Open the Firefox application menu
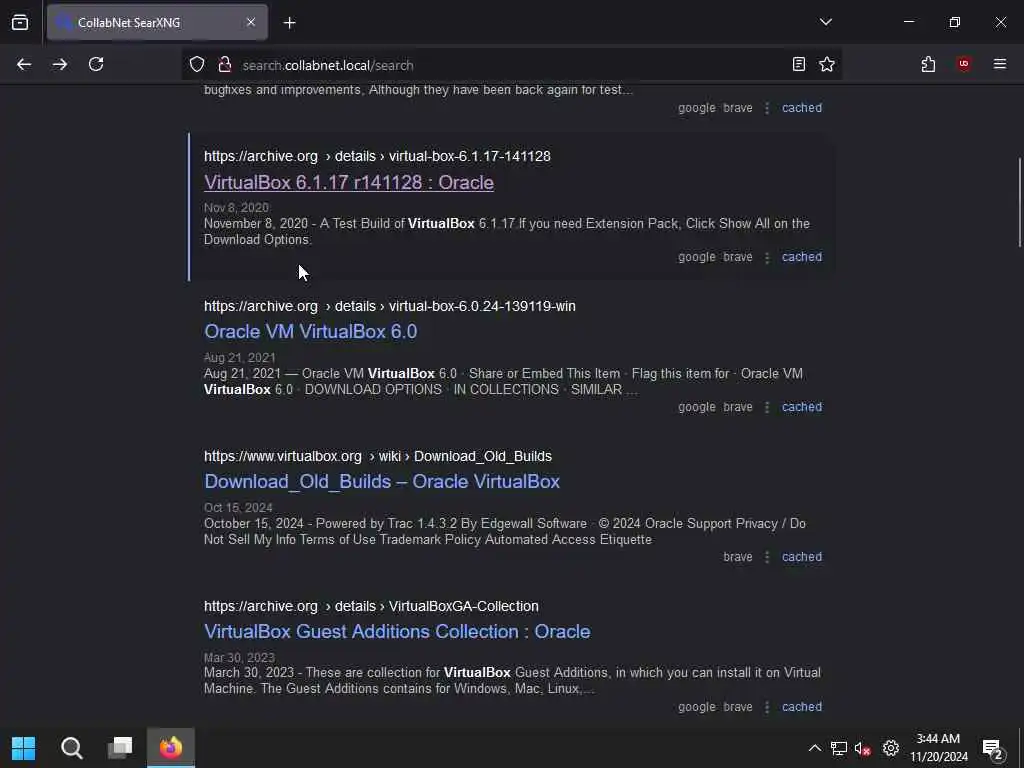 (999, 64)
